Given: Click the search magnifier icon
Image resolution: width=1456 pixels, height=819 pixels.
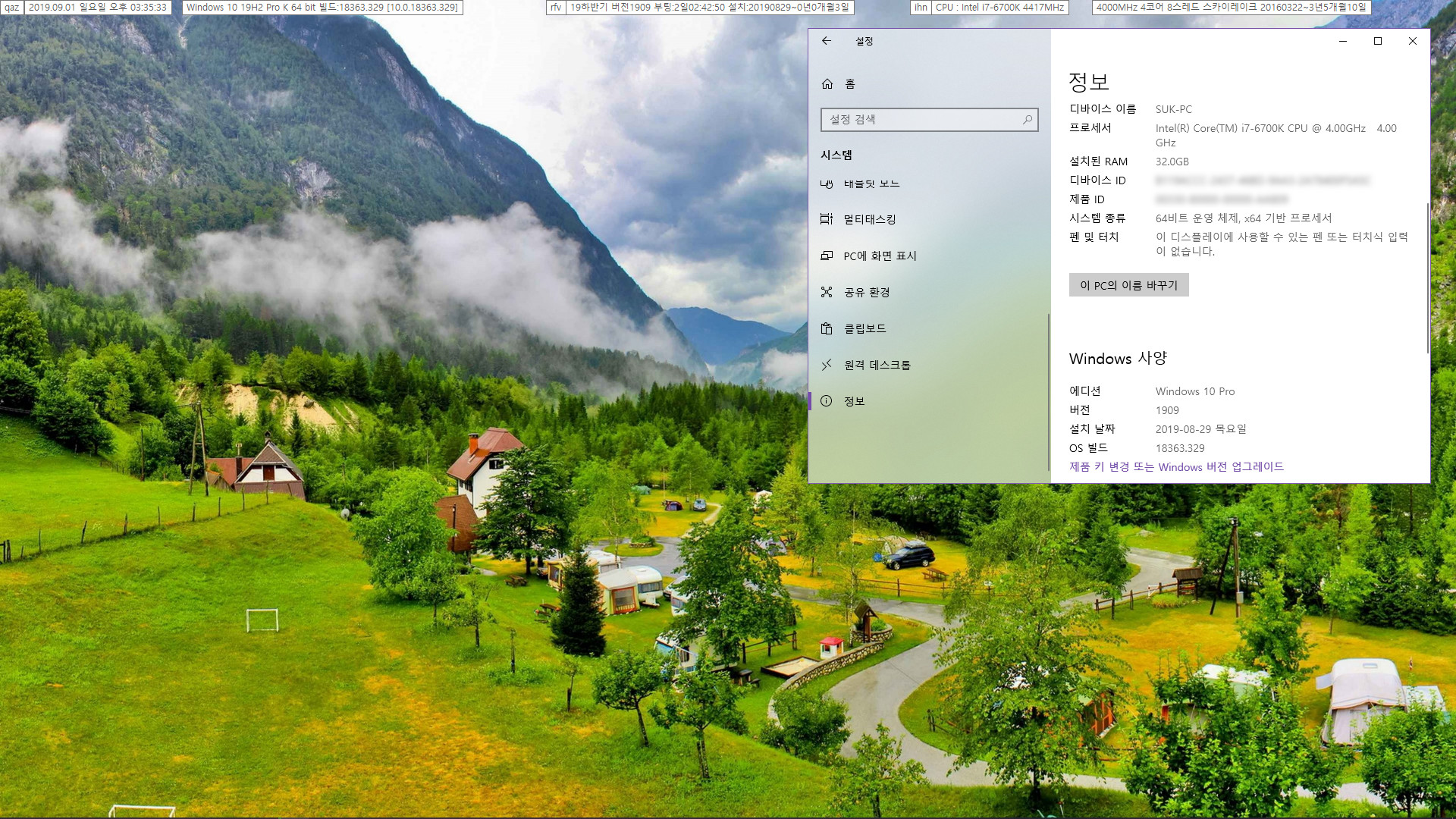Looking at the screenshot, I should (1028, 119).
